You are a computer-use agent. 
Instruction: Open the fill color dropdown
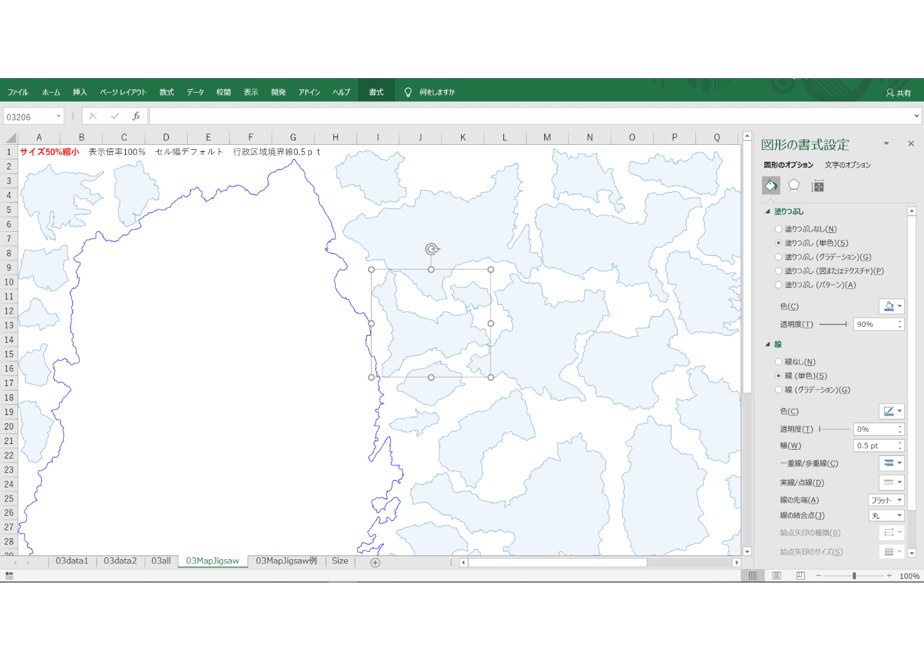click(892, 306)
